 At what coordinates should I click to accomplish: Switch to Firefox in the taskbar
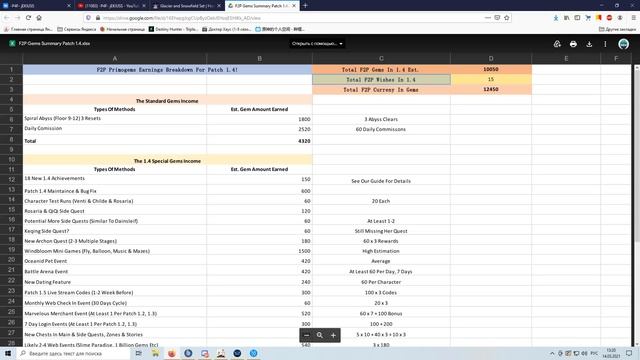tap(171, 353)
